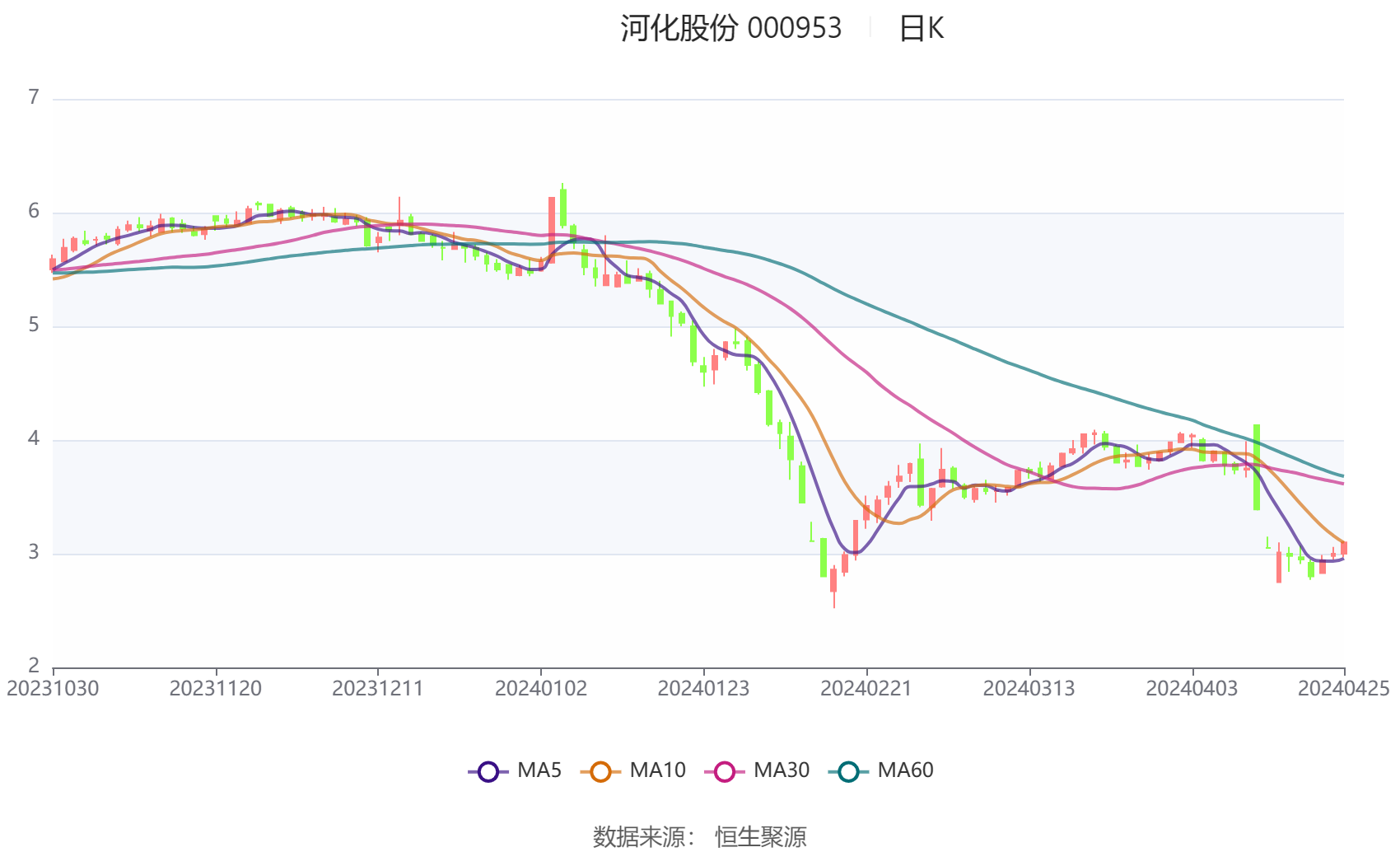Image resolution: width=1400 pixels, height=852 pixels.
Task: Toggle the MA10 legend series
Action: click(632, 770)
